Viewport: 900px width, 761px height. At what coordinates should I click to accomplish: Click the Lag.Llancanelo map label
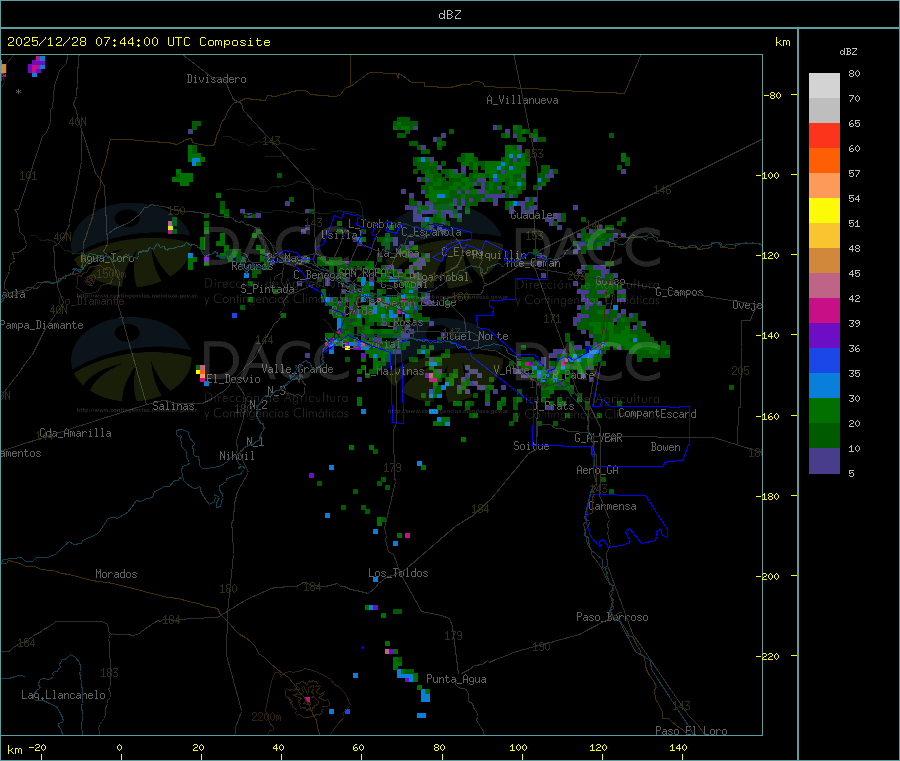pos(63,695)
